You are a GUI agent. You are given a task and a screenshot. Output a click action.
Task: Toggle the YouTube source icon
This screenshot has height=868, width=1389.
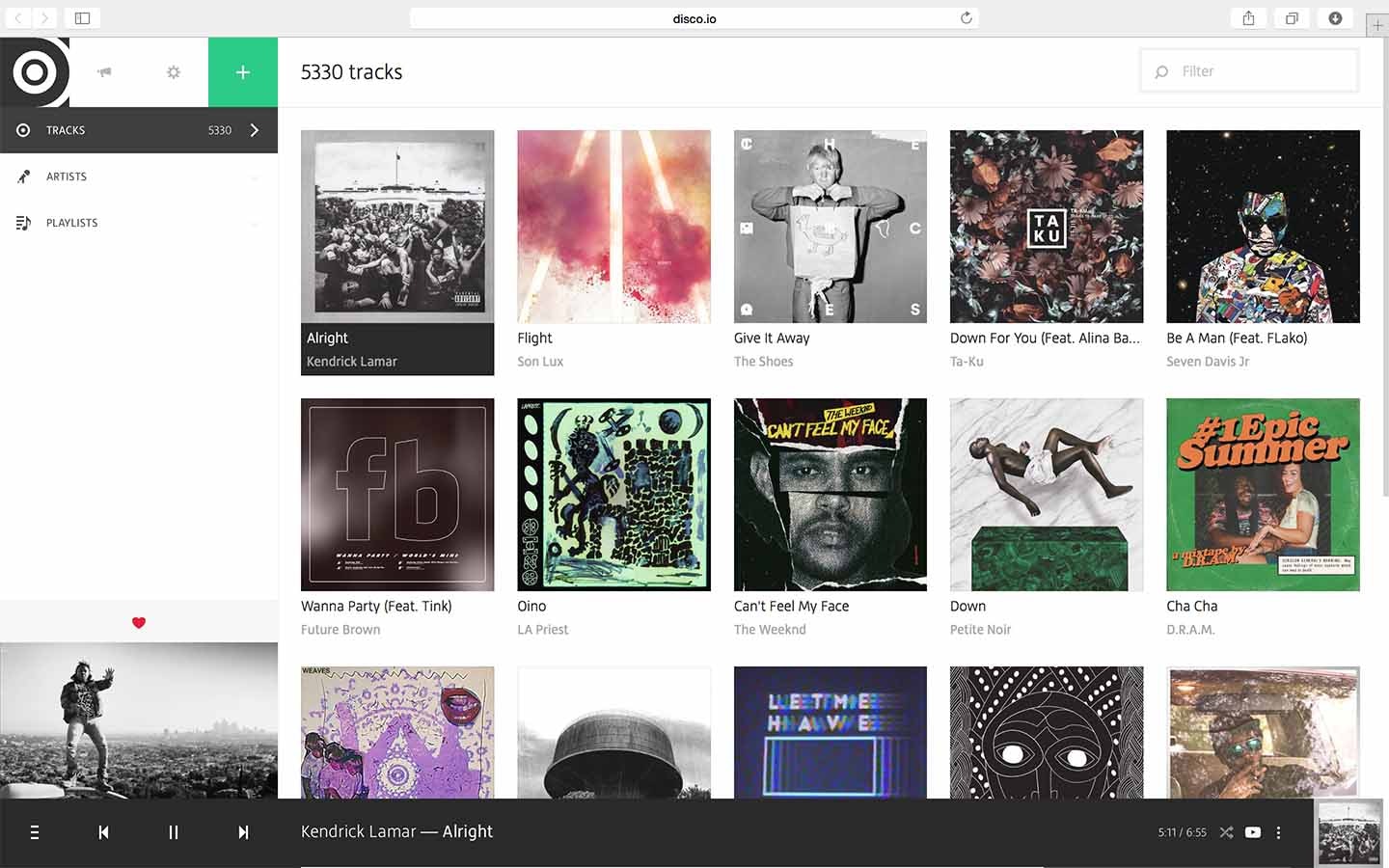click(1252, 831)
